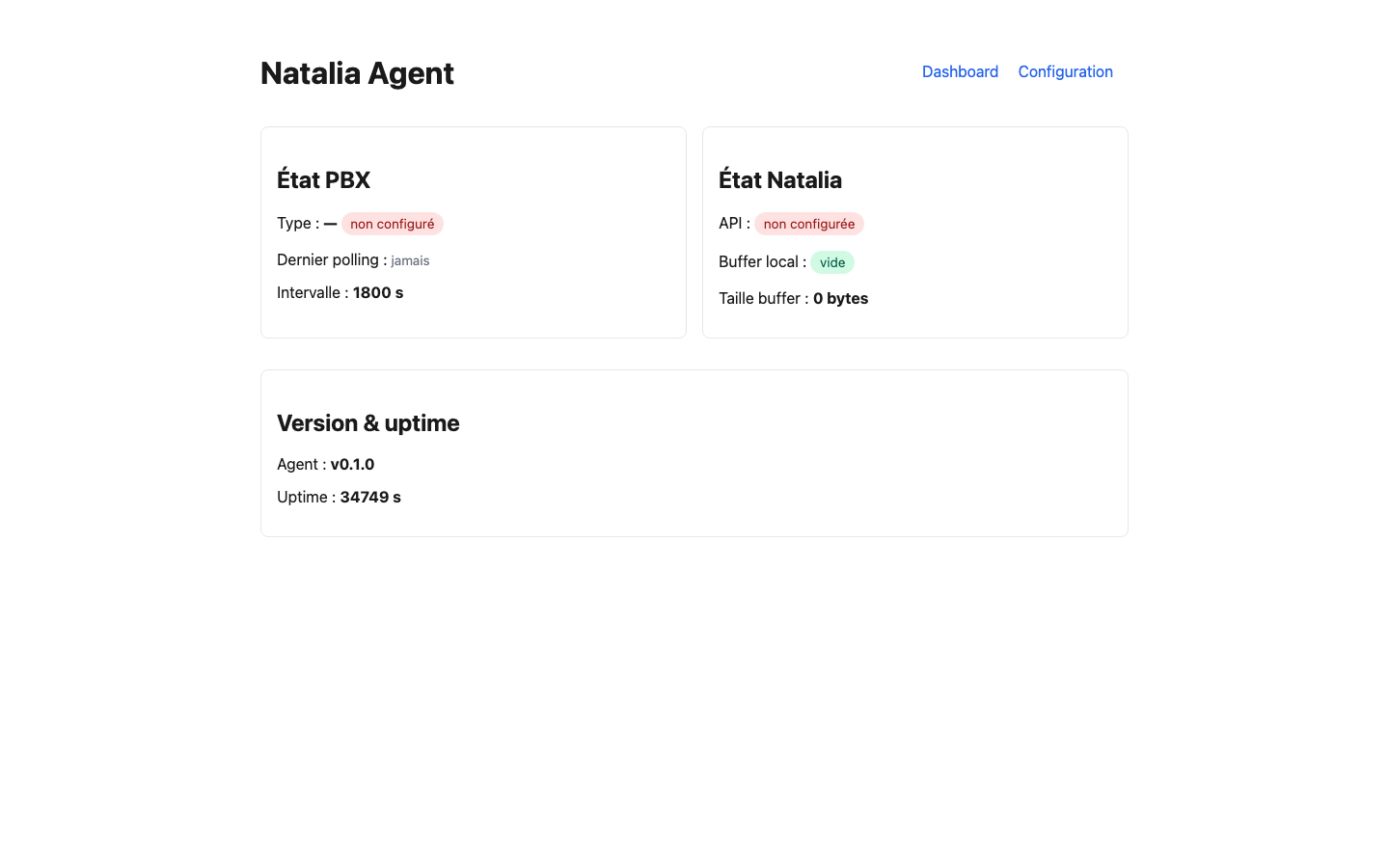
Task: Click the Natalia Agent title
Action: [x=357, y=73]
